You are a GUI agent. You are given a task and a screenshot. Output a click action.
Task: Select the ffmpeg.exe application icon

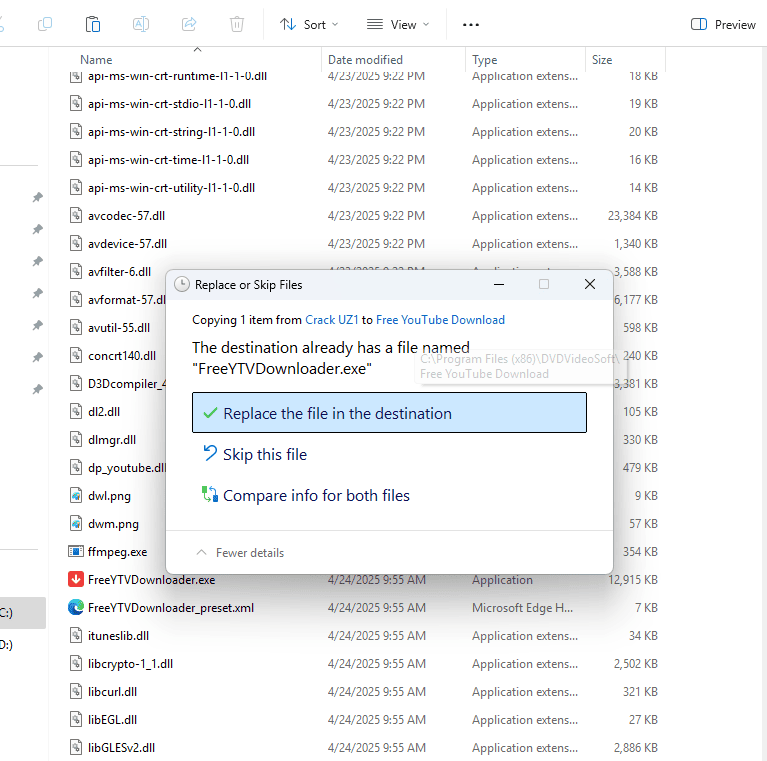[75, 551]
